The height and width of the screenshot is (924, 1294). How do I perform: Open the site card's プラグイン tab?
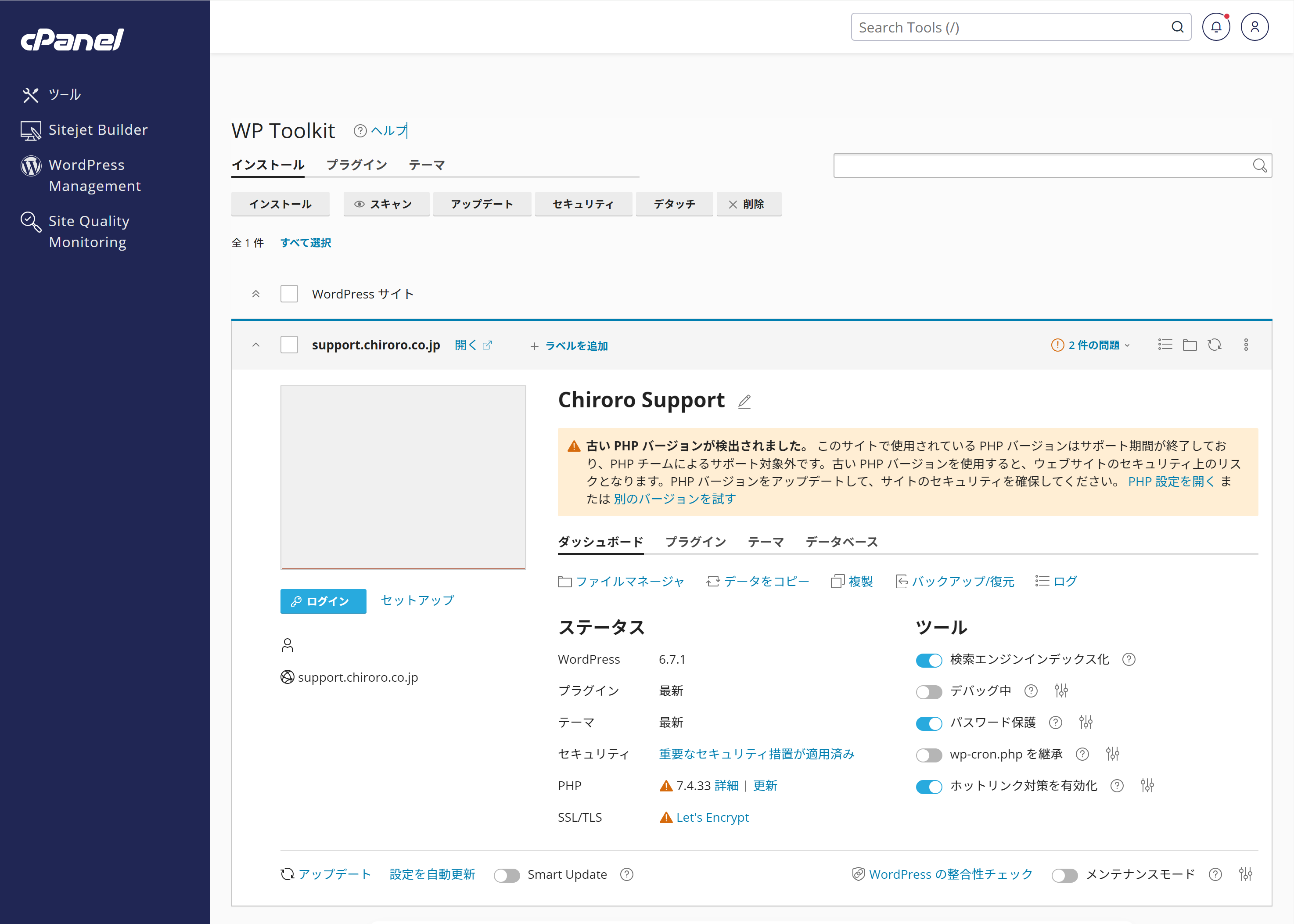coord(696,542)
